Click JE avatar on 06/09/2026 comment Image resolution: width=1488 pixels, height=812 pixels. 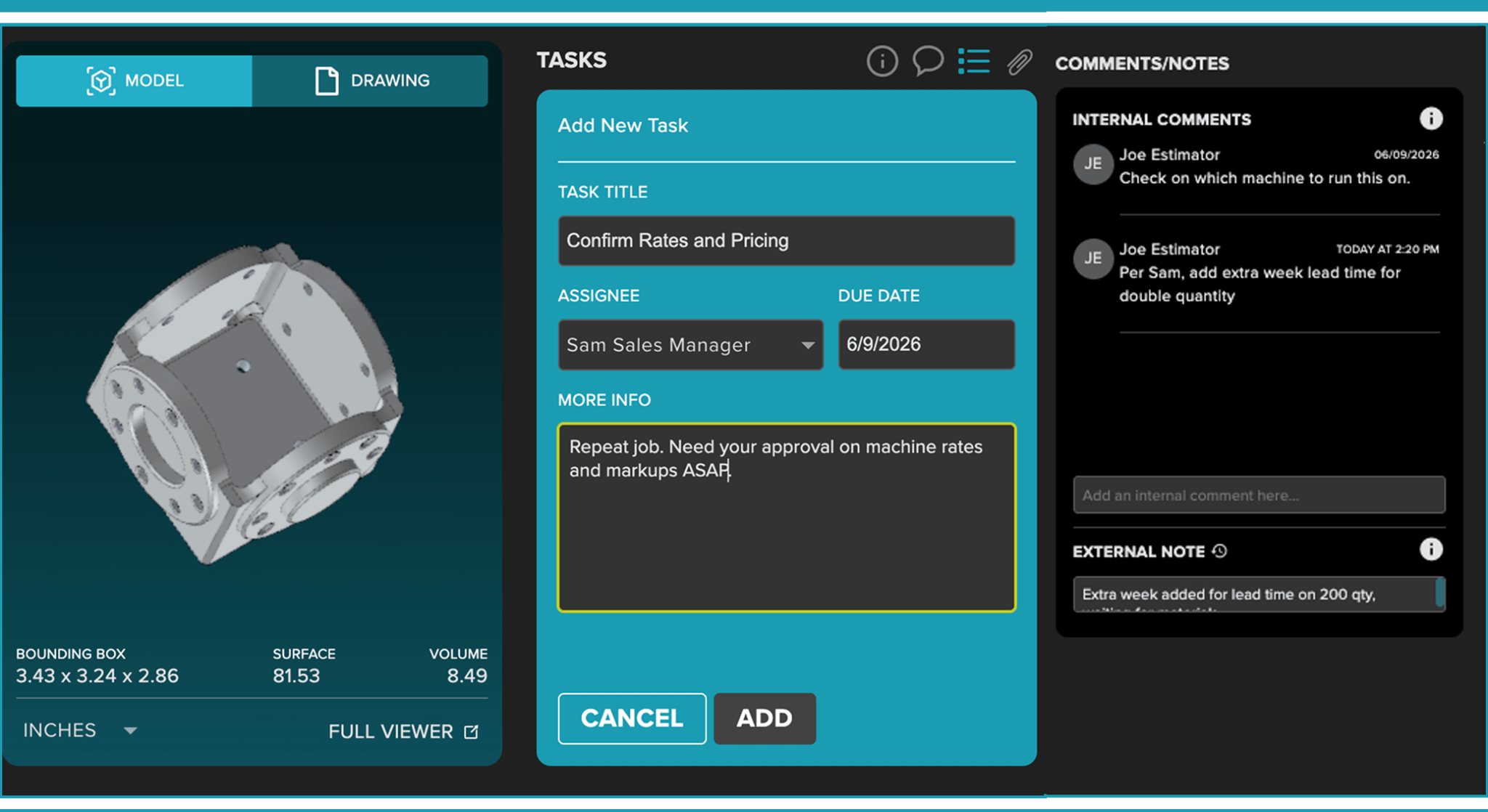(1093, 164)
